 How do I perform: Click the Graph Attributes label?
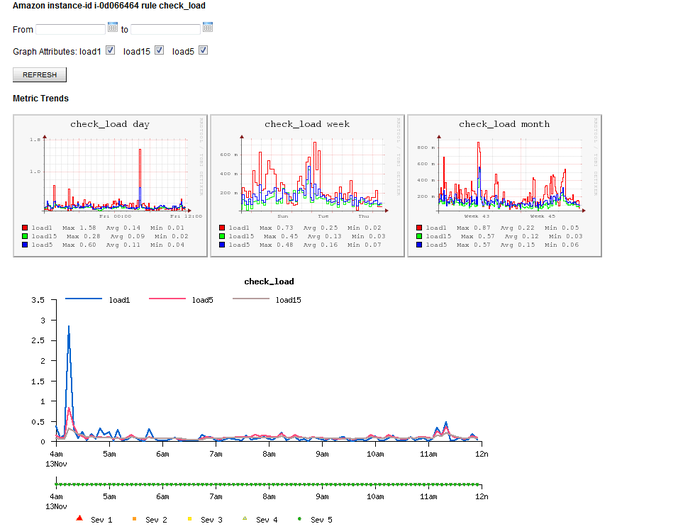click(x=45, y=52)
